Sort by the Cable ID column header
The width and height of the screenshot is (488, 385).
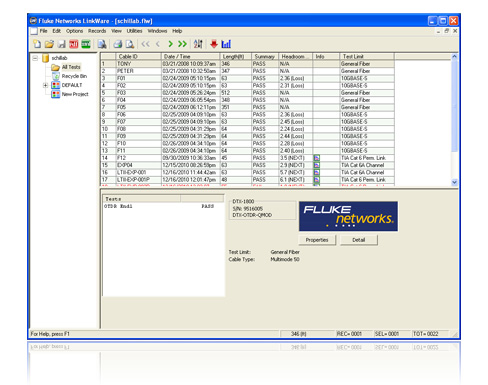[x=138, y=56]
